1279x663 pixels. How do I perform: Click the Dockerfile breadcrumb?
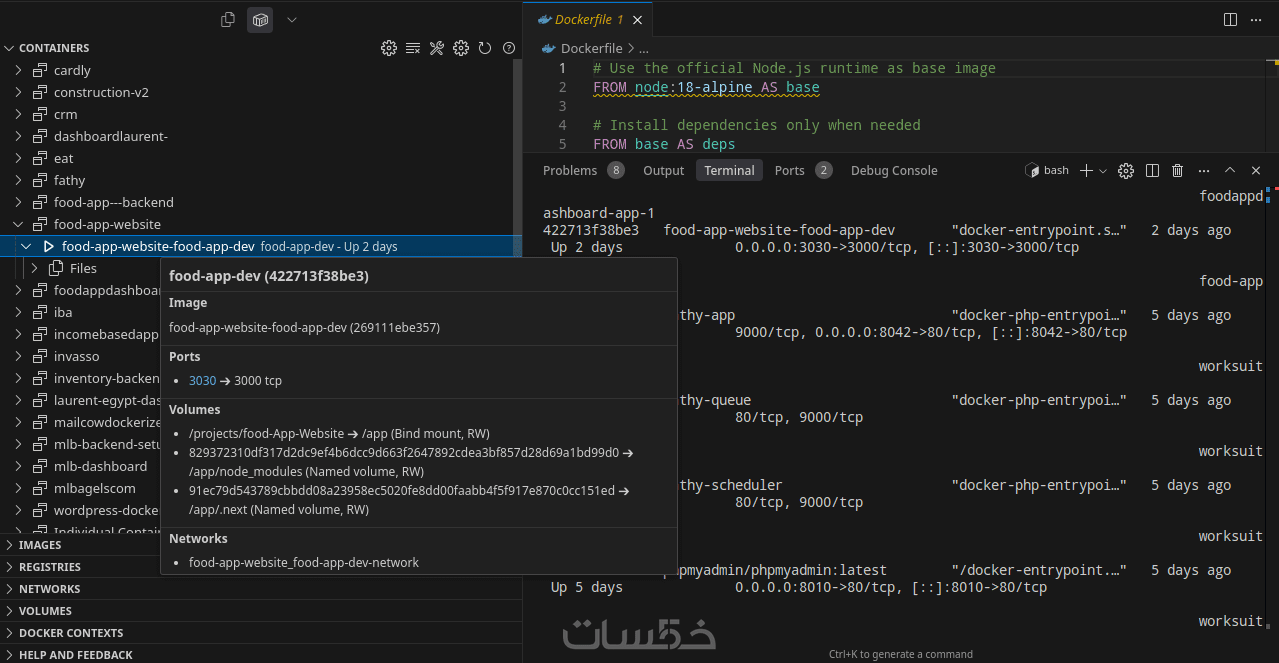click(591, 48)
